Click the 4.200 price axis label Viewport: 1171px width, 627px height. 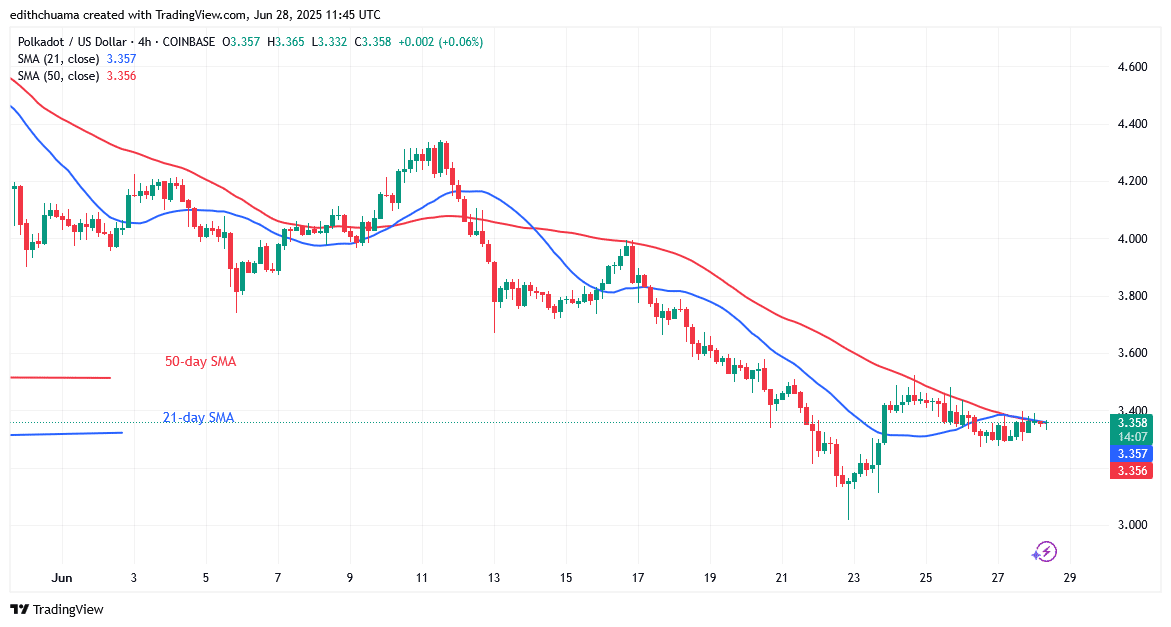[1132, 181]
